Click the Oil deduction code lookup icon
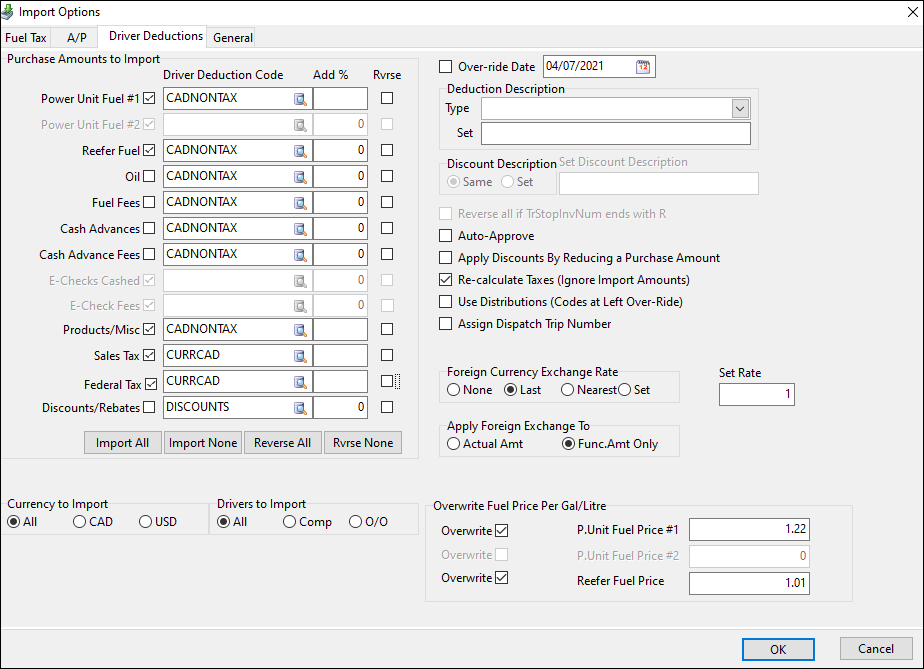 pos(300,177)
